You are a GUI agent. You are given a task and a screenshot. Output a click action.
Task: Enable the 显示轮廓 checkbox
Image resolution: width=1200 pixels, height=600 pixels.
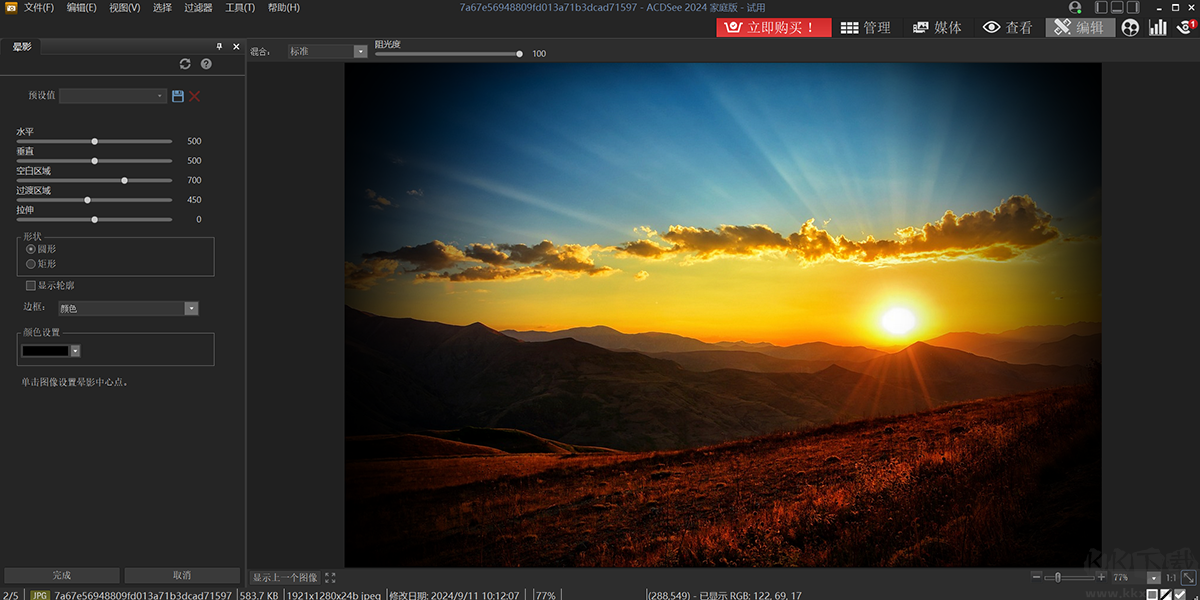point(31,286)
